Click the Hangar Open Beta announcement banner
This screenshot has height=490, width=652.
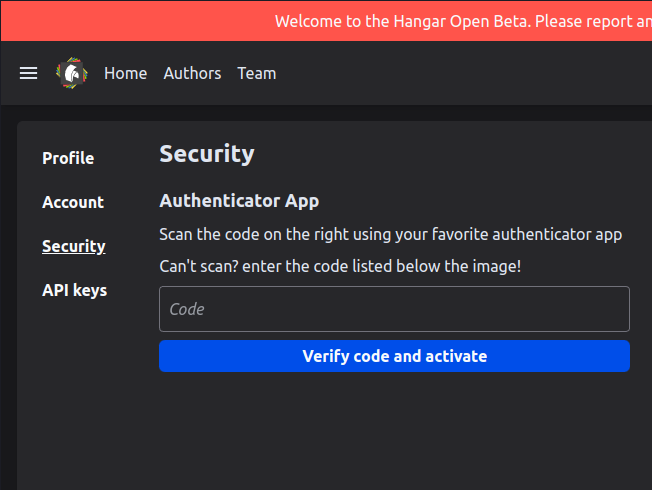(x=326, y=21)
